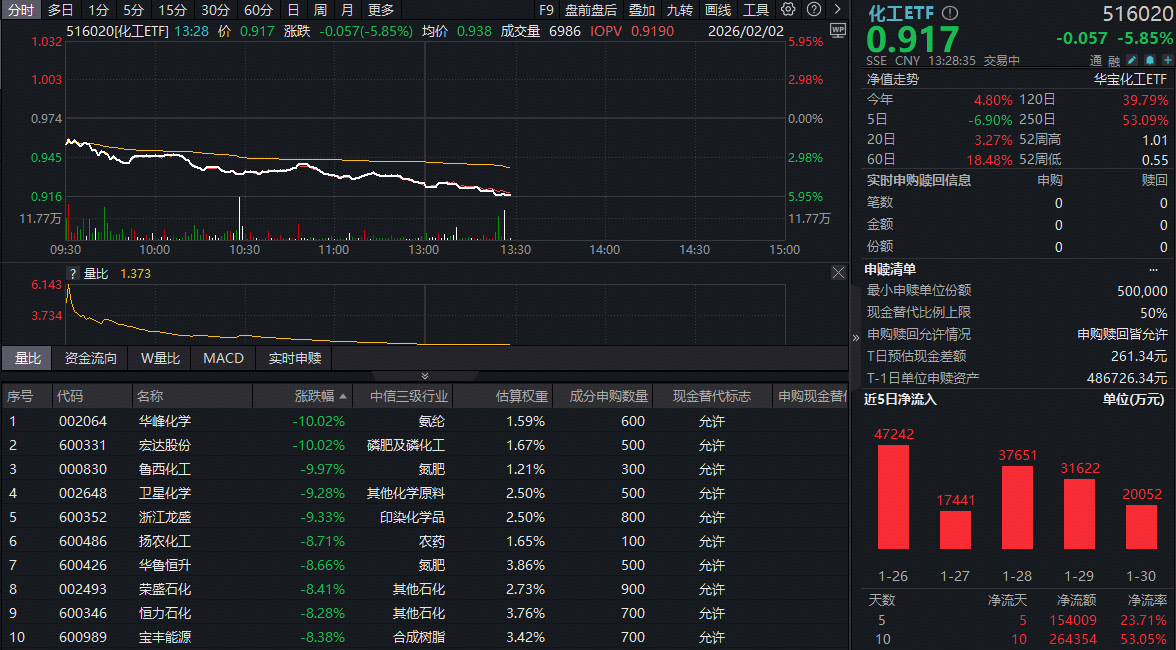Open the price alert bell icon
This screenshot has width=1176, height=650.
click(1149, 60)
